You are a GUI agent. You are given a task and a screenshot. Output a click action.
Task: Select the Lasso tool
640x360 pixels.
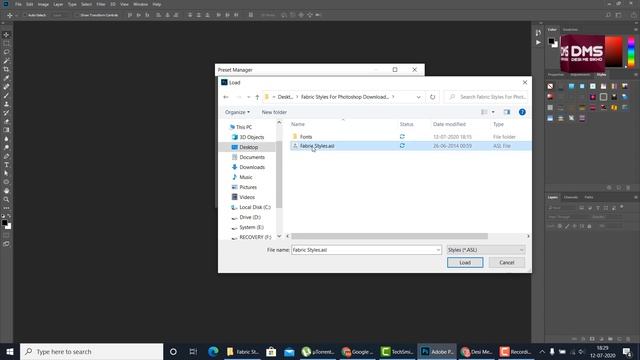(6, 52)
